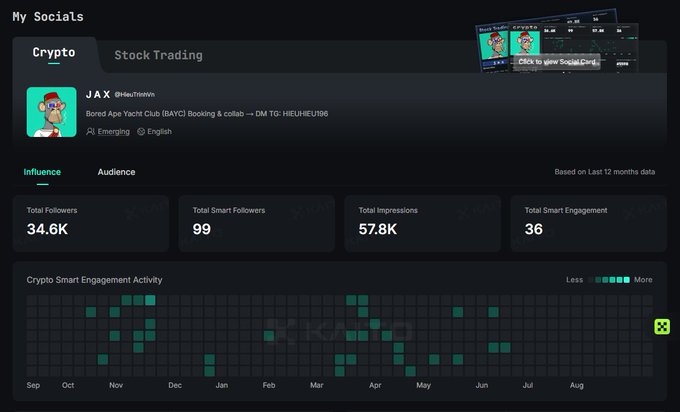Select the Influence tab
The image size is (680, 412).
point(42,172)
